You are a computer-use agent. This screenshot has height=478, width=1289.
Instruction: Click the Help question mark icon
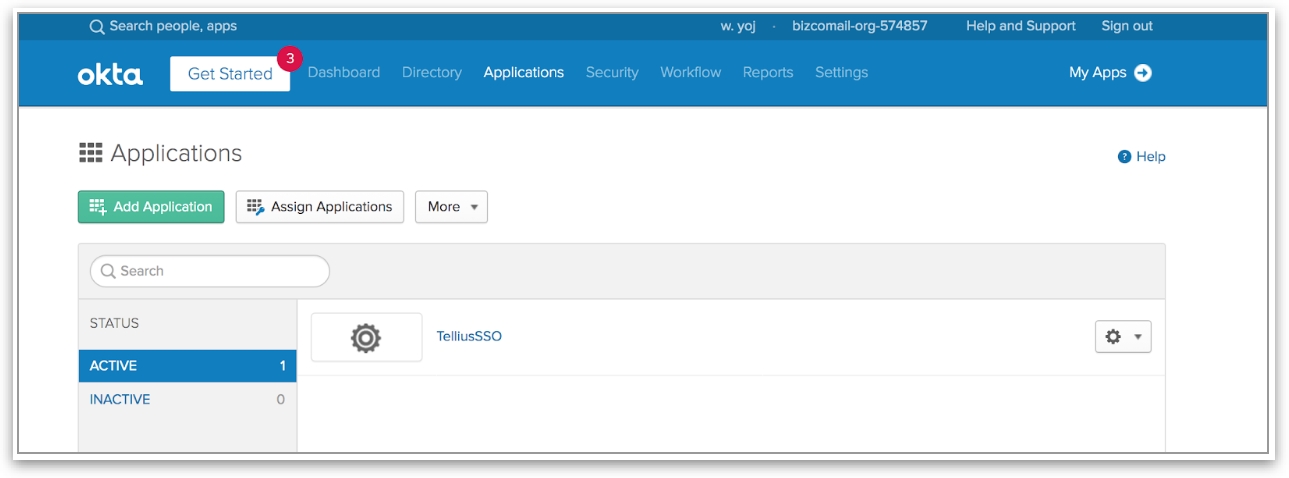1124,157
